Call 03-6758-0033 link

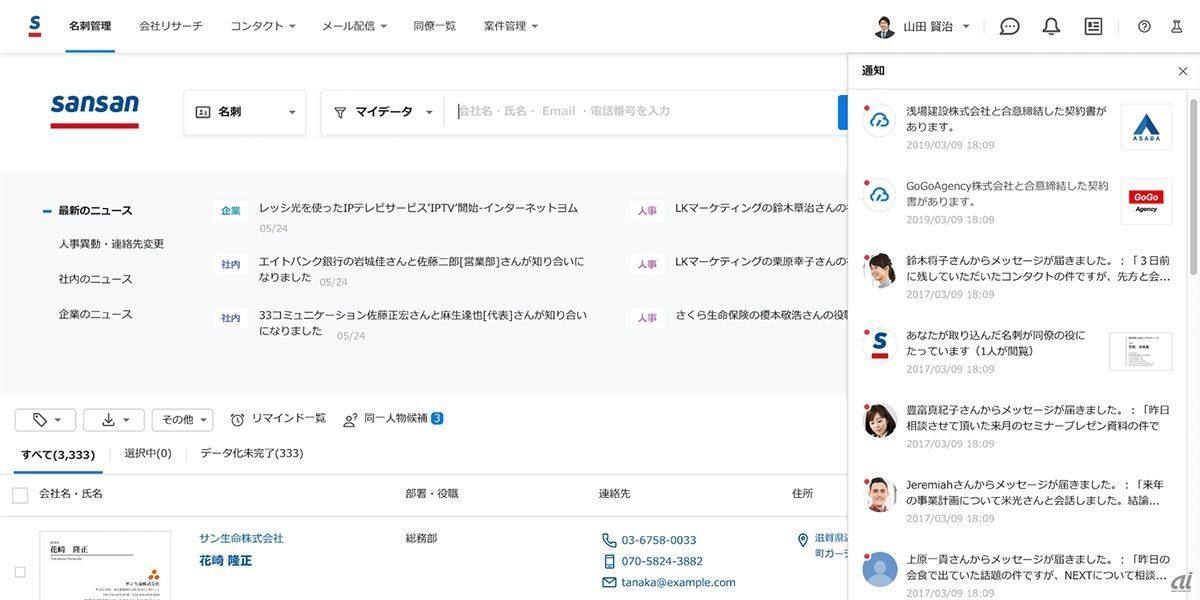coord(659,540)
